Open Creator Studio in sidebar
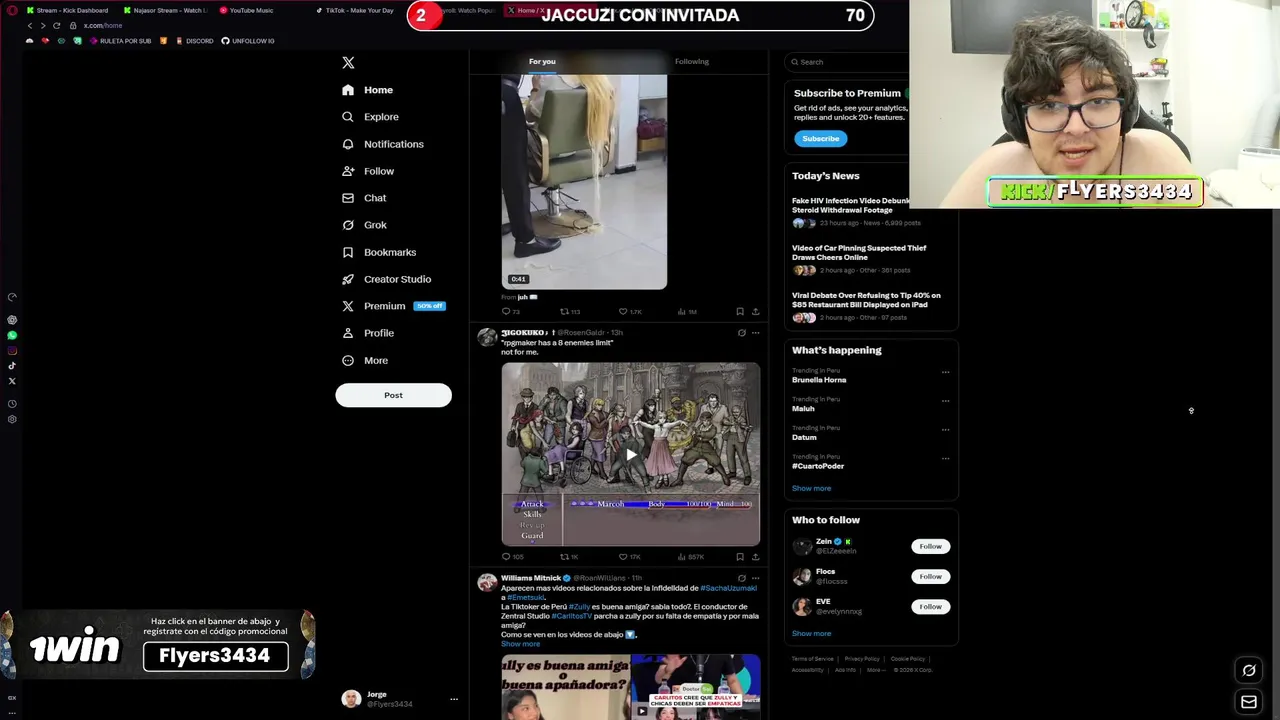1280x720 pixels. click(386, 279)
